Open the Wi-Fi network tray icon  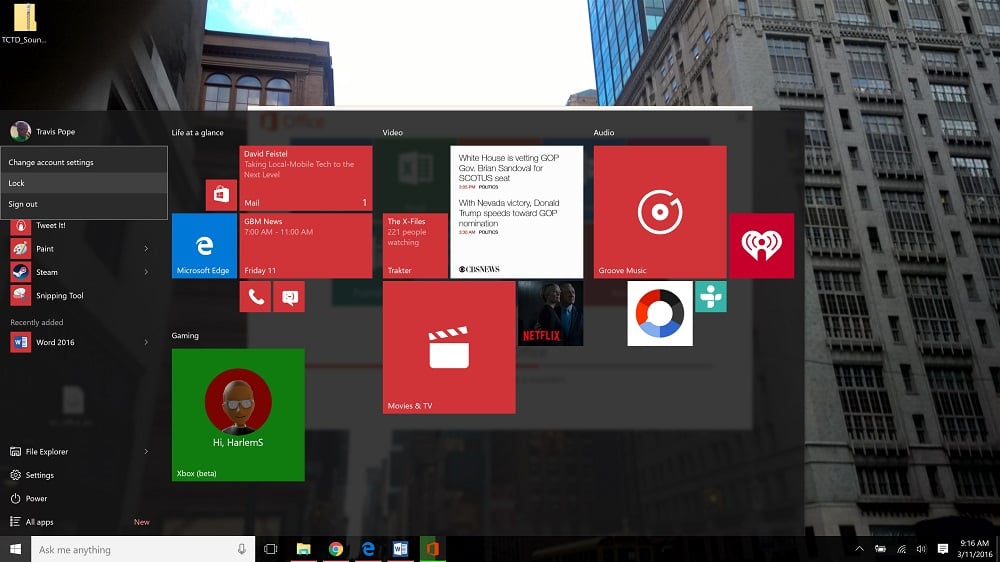(901, 549)
